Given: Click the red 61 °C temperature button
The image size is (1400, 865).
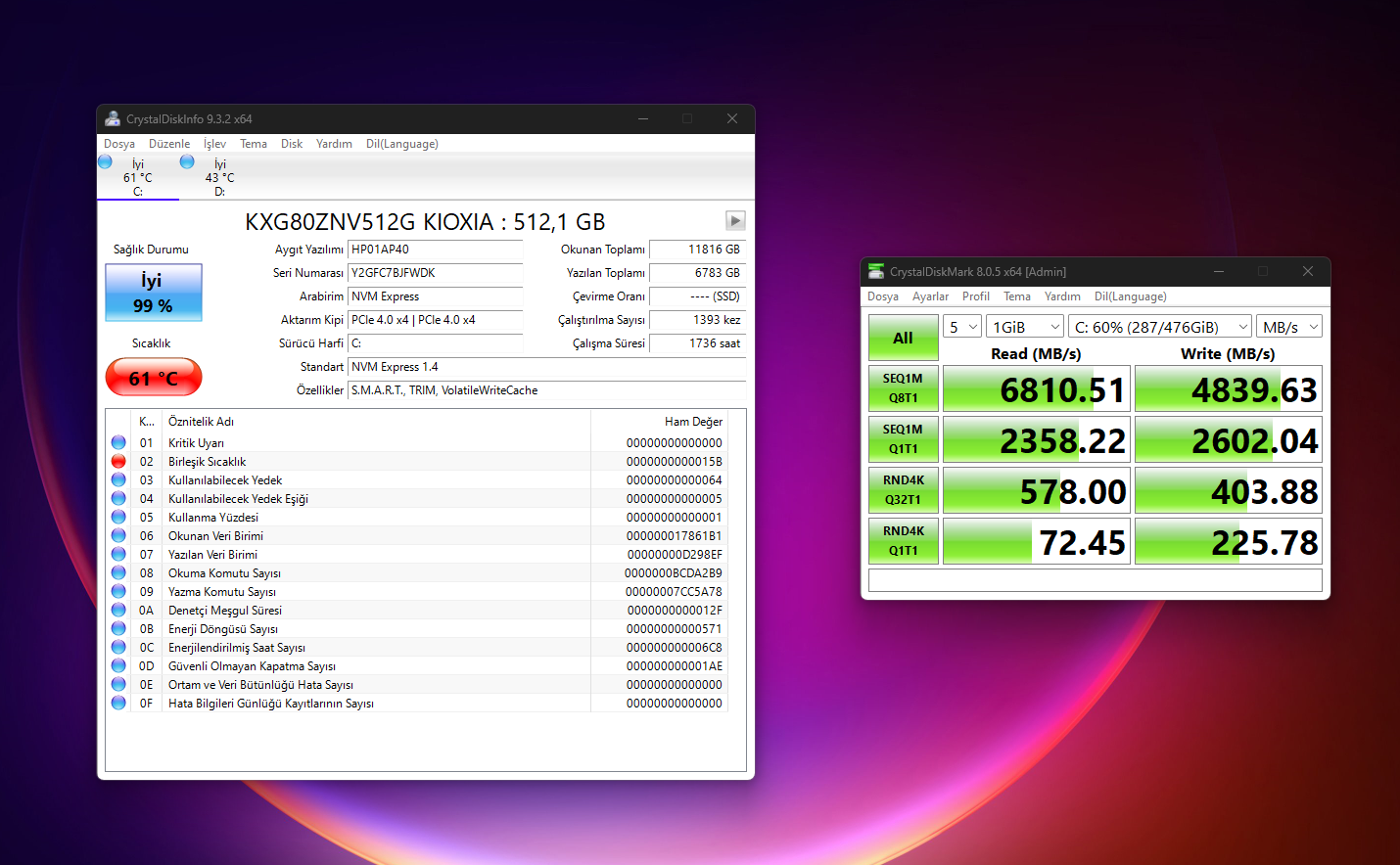Looking at the screenshot, I should click(154, 378).
